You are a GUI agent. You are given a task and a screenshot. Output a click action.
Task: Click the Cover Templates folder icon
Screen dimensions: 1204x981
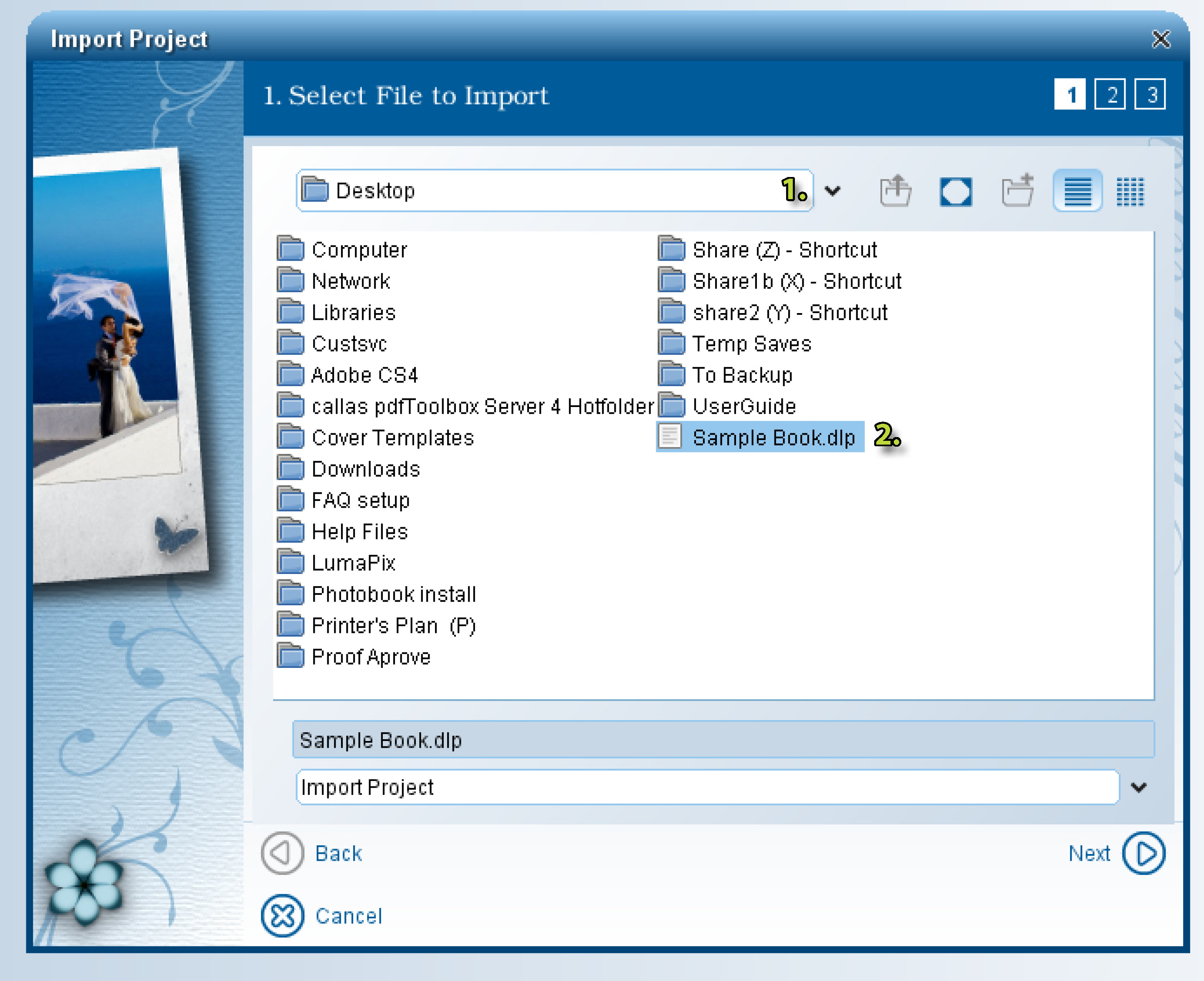(x=291, y=437)
